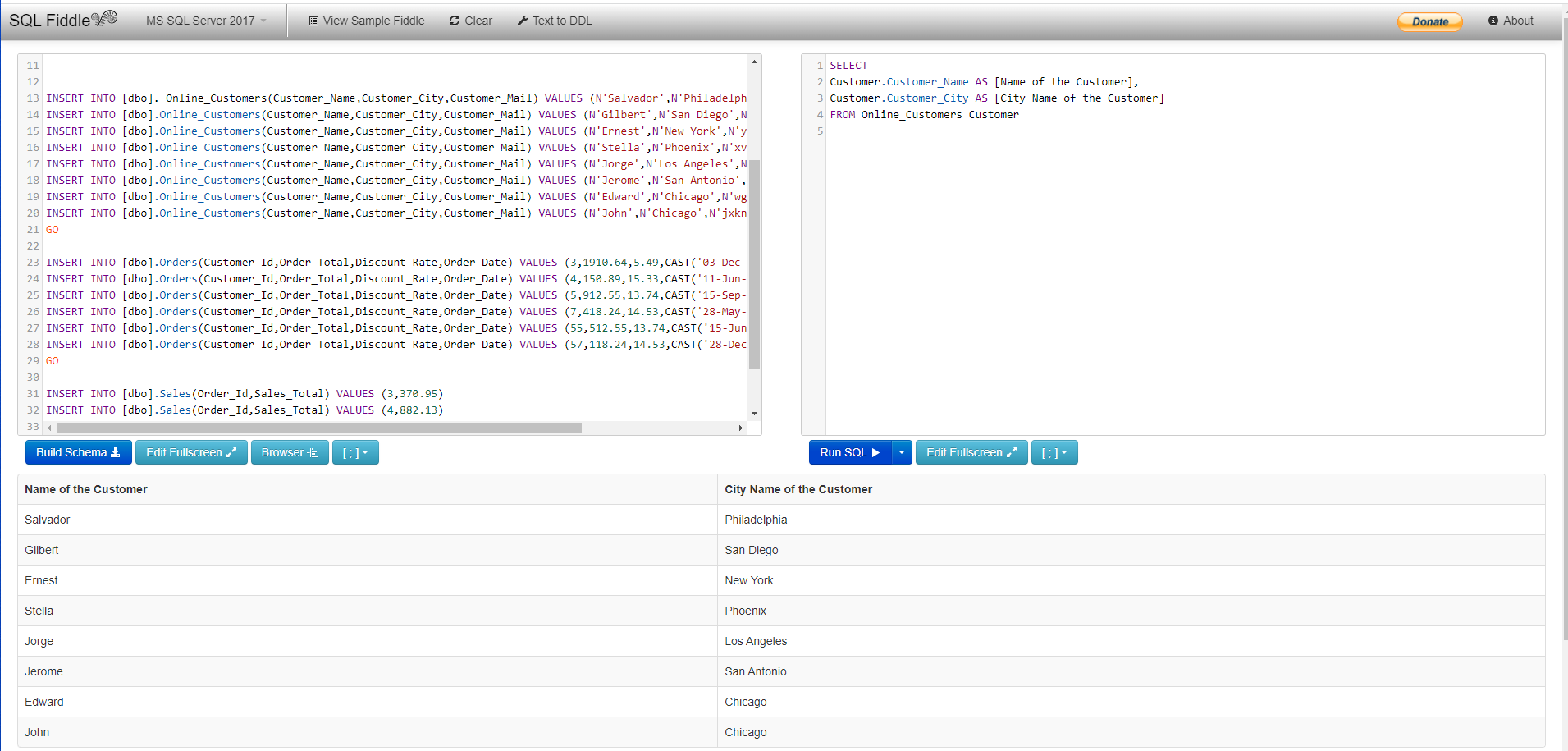
Task: Expand the schema editor with Edit Fullscreen
Action: [x=191, y=452]
